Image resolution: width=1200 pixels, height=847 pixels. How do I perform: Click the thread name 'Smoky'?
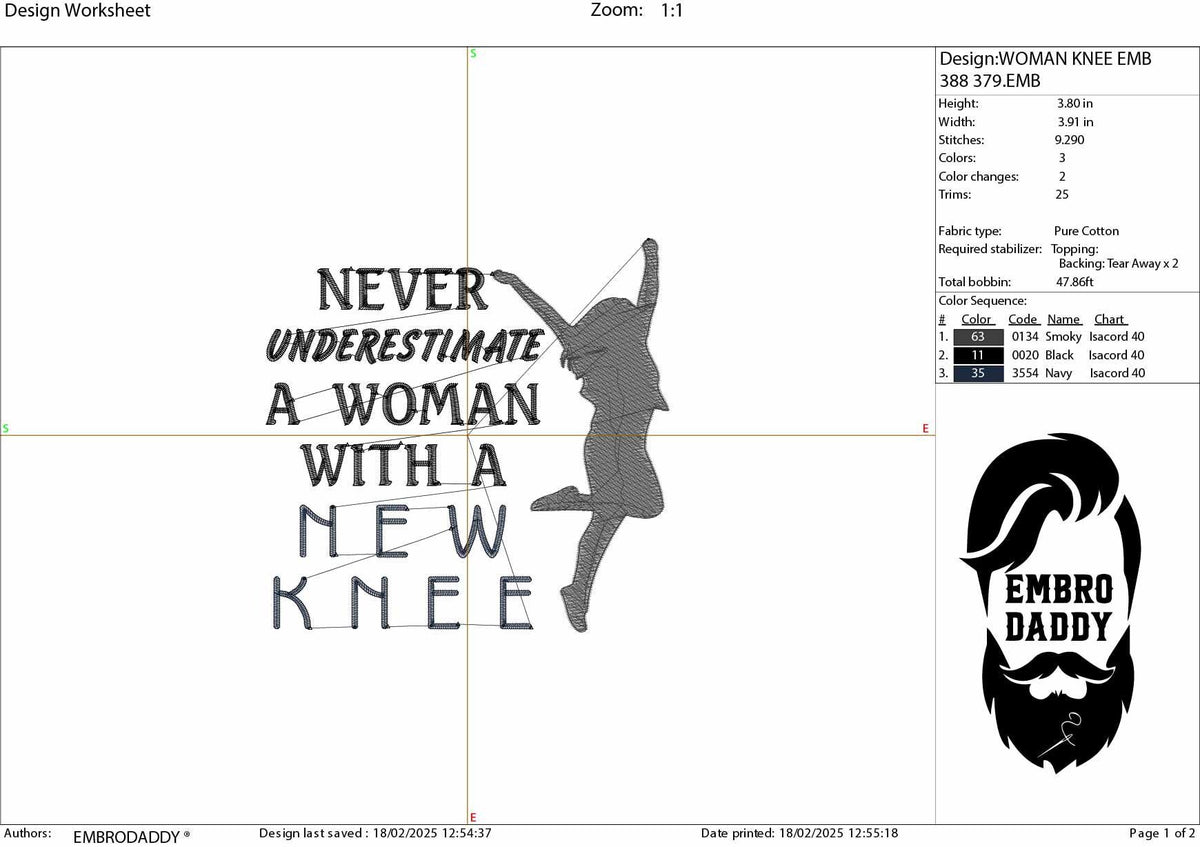coord(1063,337)
